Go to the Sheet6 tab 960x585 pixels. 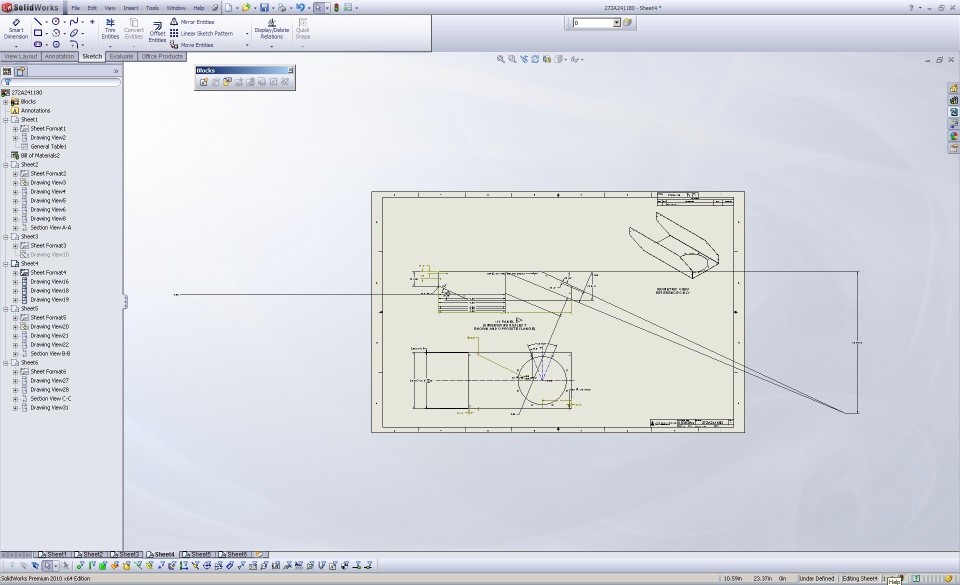pyautogui.click(x=233, y=554)
